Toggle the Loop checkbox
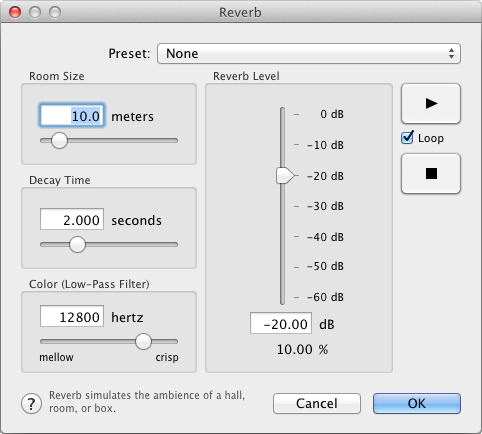Image resolution: width=482 pixels, height=434 pixels. point(407,138)
